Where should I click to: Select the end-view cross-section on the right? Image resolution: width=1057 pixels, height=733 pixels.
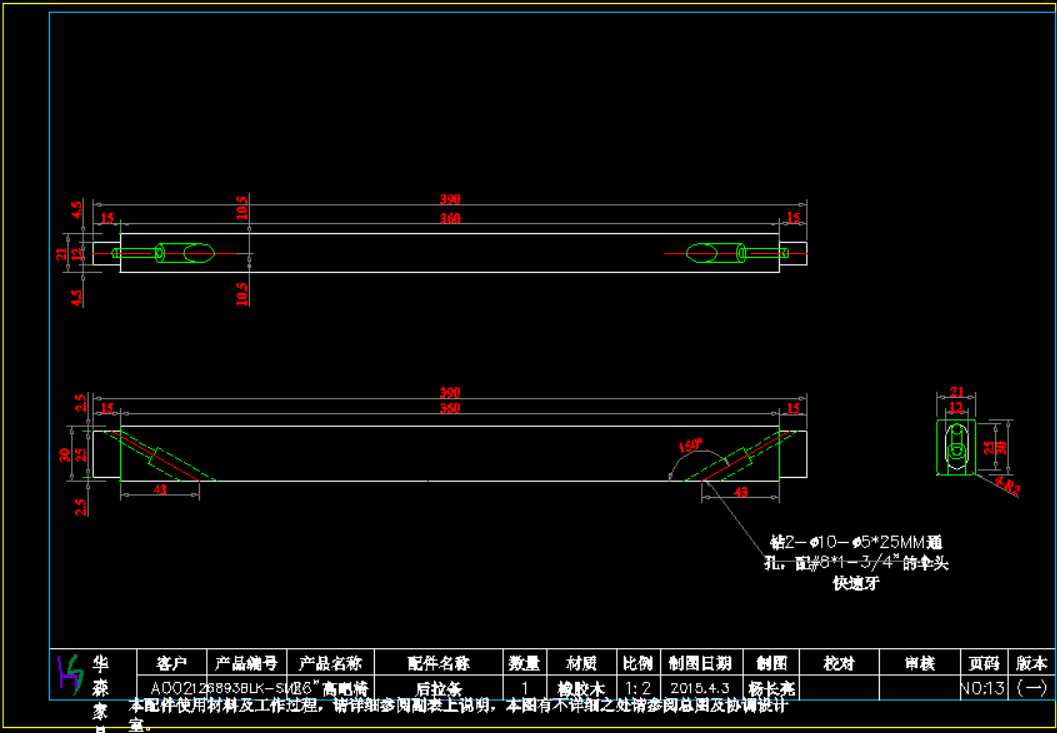pyautogui.click(x=957, y=448)
